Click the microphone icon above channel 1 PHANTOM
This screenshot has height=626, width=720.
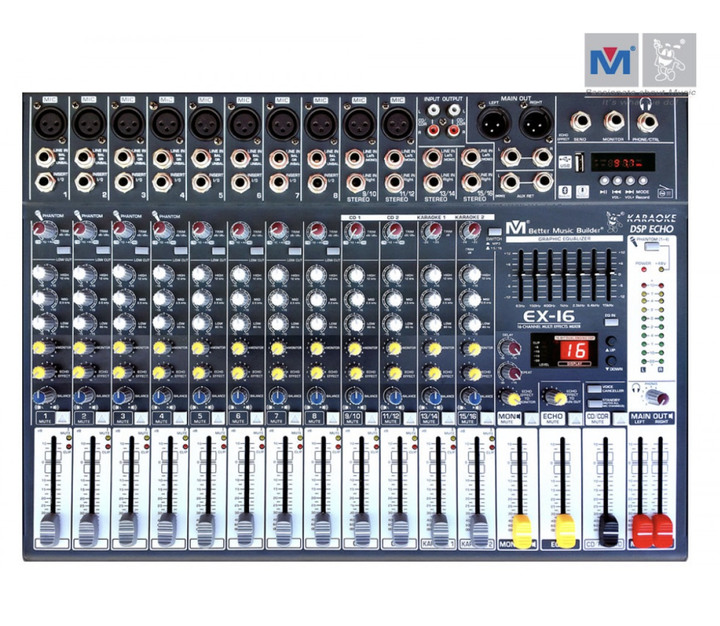click(x=38, y=215)
